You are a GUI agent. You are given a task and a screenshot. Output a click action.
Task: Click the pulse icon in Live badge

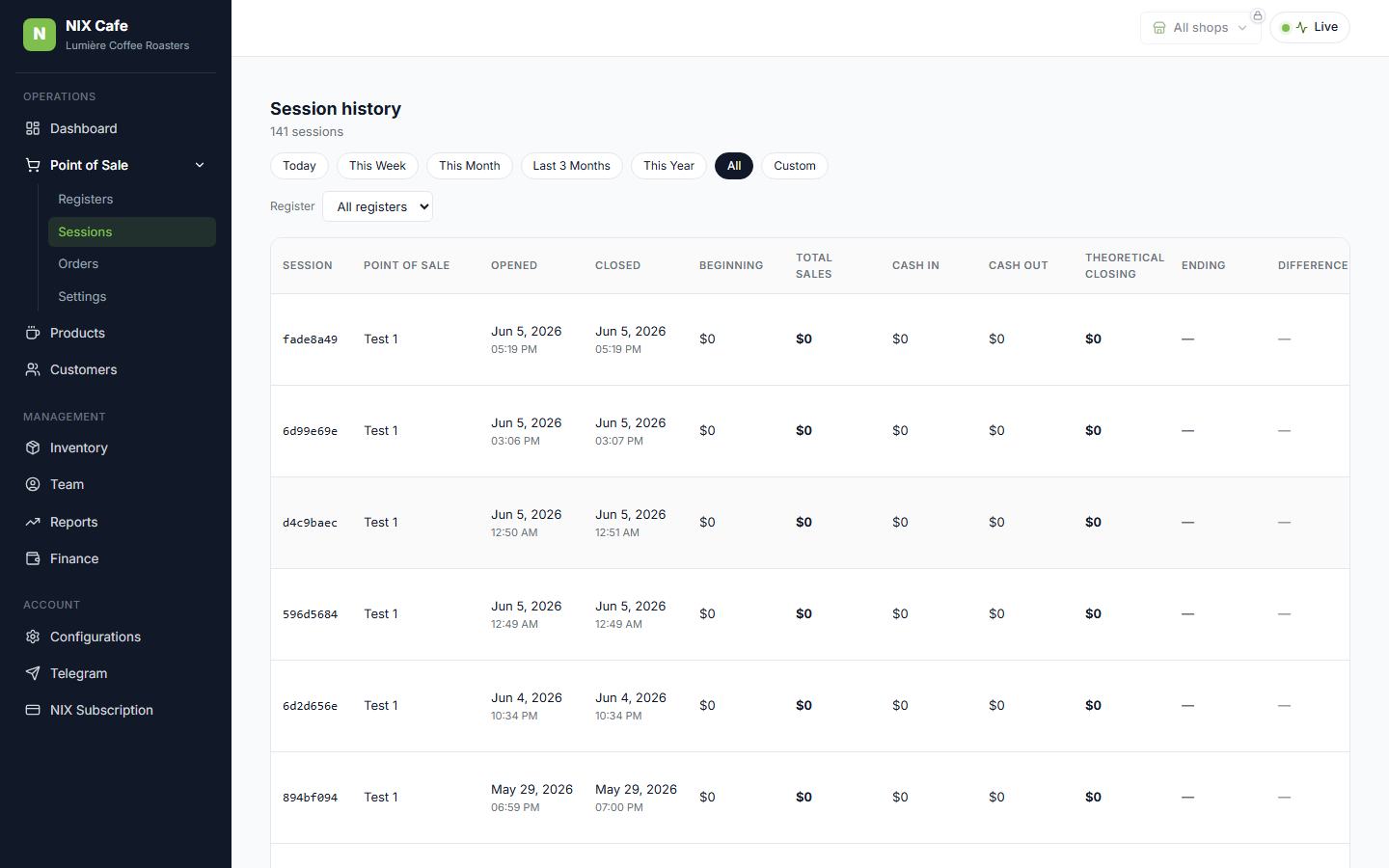pos(1302,28)
